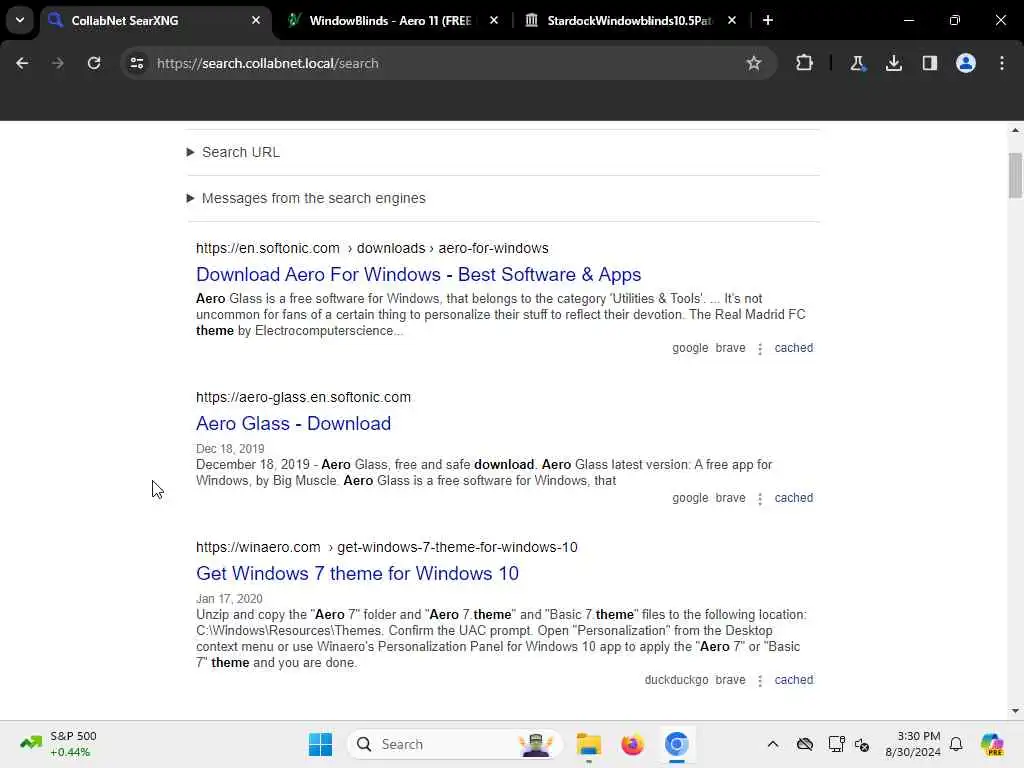Open Get Windows 7 theme for Windows 10
The image size is (1024, 768).
point(357,573)
